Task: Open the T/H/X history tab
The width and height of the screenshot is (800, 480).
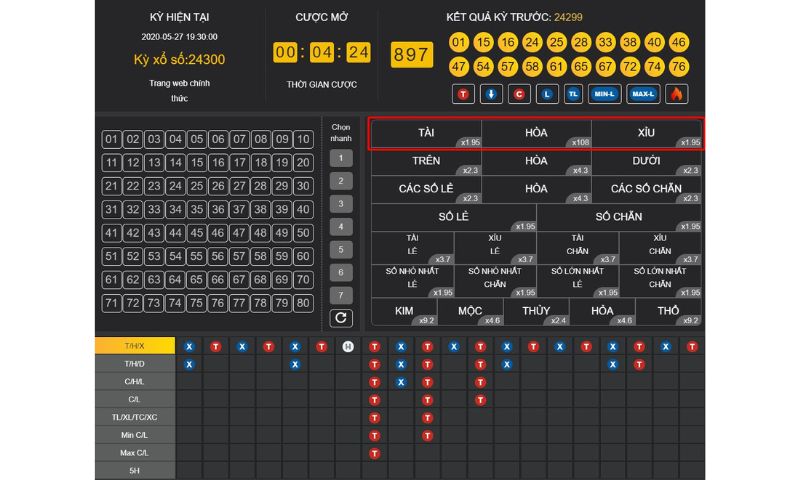Action: (135, 346)
